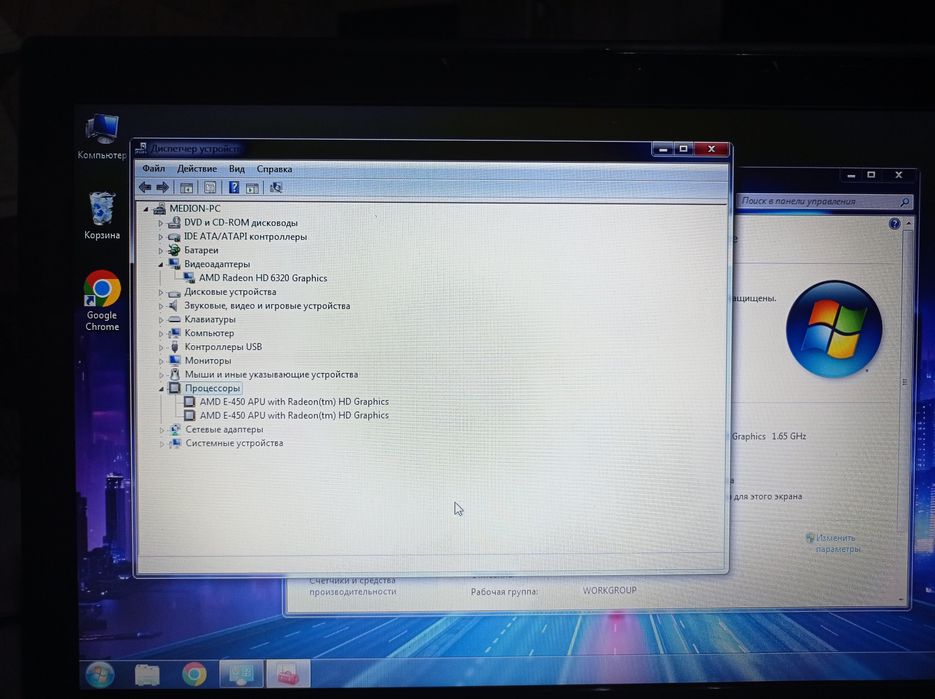Image resolution: width=935 pixels, height=699 pixels.
Task: Click the Device Manager toolbox taskbar button
Action: coord(288,674)
